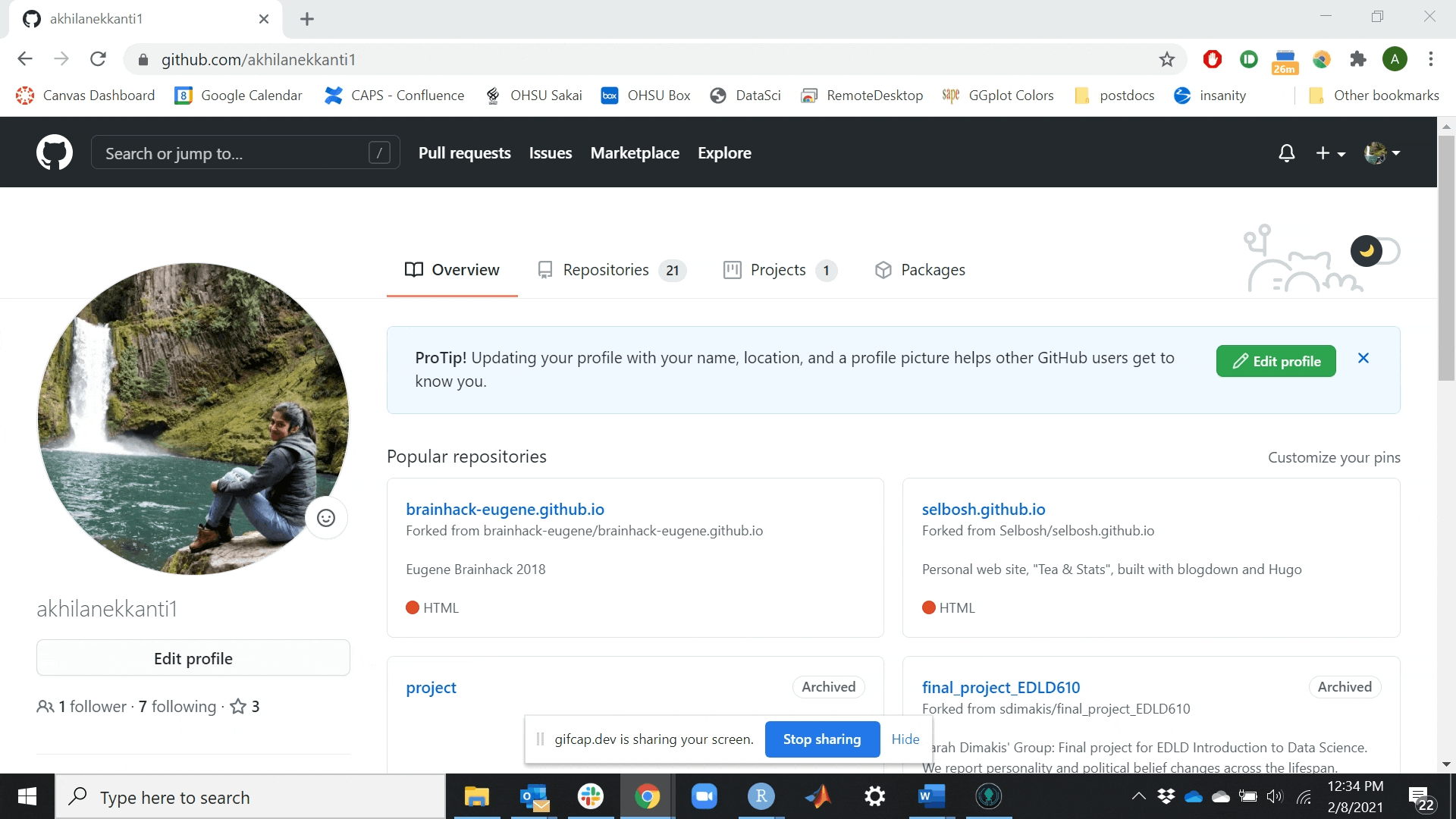Screen dimensions: 1456x819
Task: Open the user avatar dropdown menu
Action: coord(1382,153)
